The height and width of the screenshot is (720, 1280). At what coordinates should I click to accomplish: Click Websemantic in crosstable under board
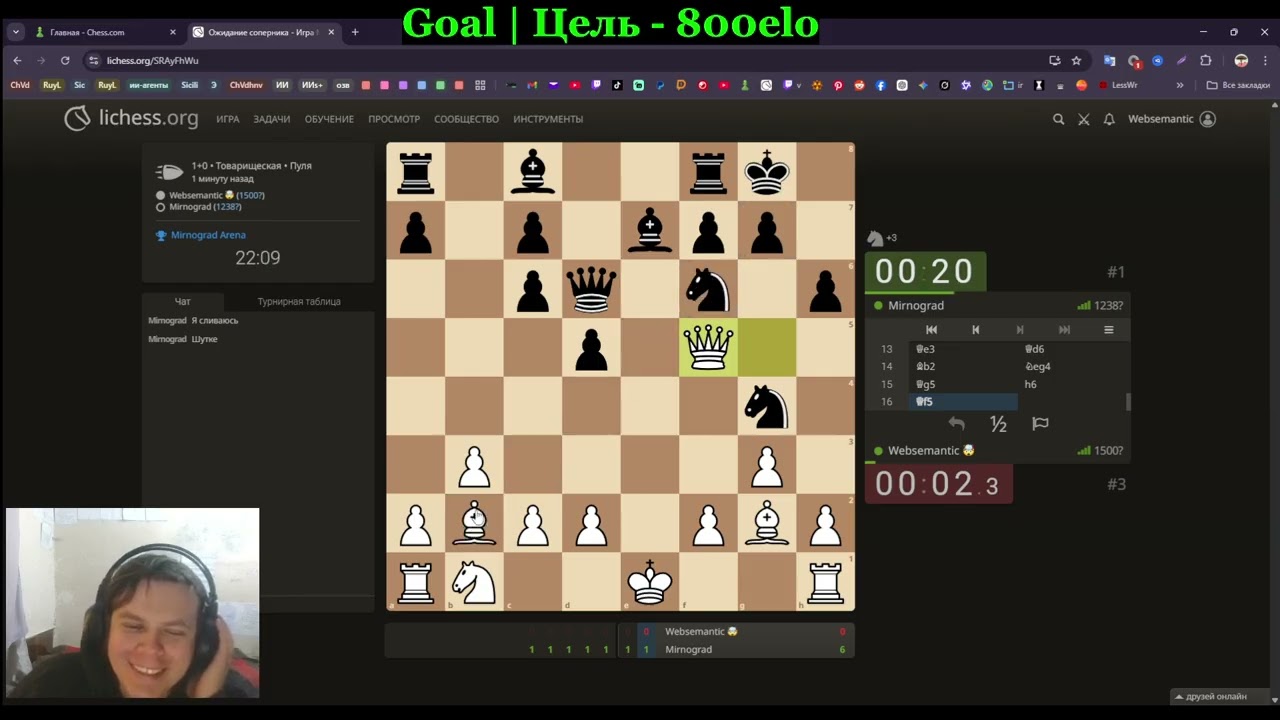(x=701, y=632)
